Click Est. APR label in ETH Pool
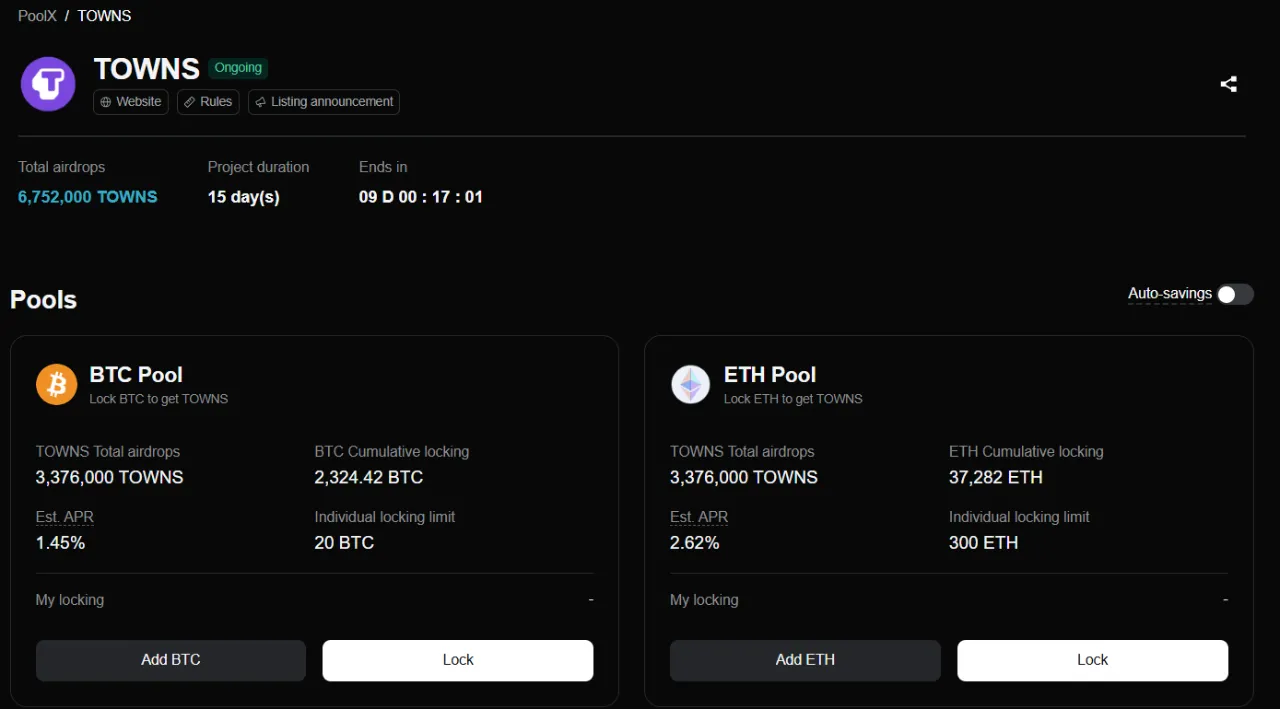 699,517
